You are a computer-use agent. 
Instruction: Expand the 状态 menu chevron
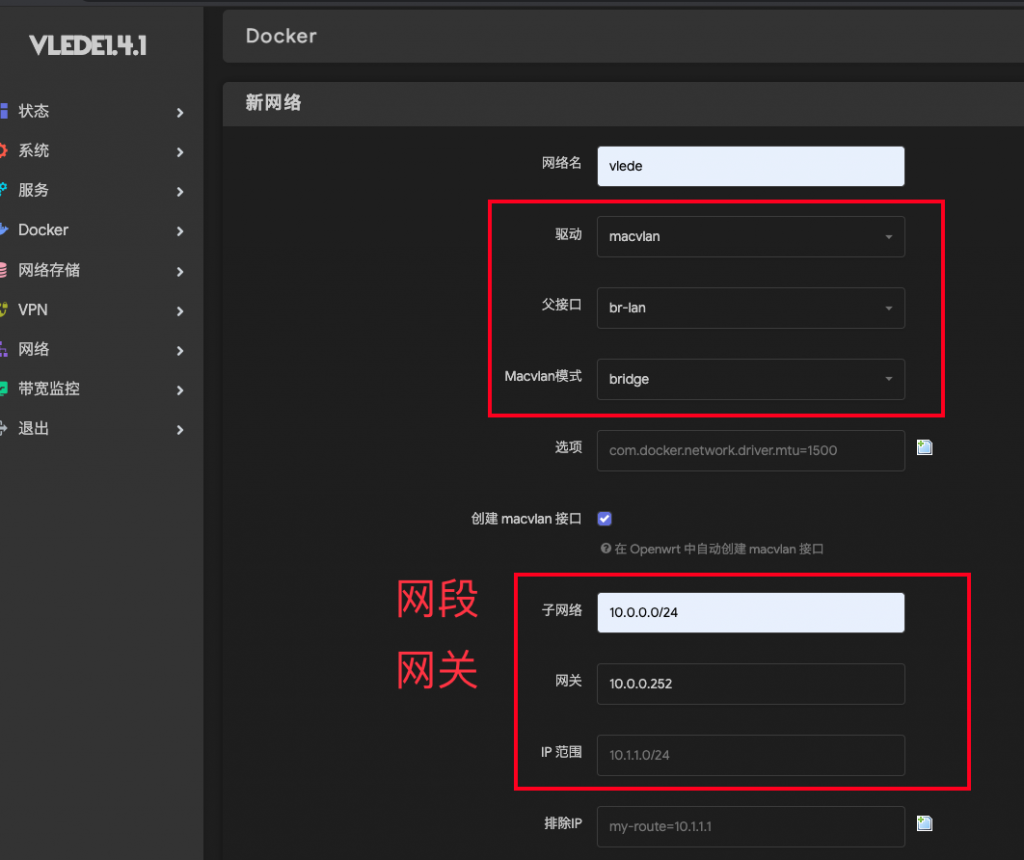tap(180, 113)
